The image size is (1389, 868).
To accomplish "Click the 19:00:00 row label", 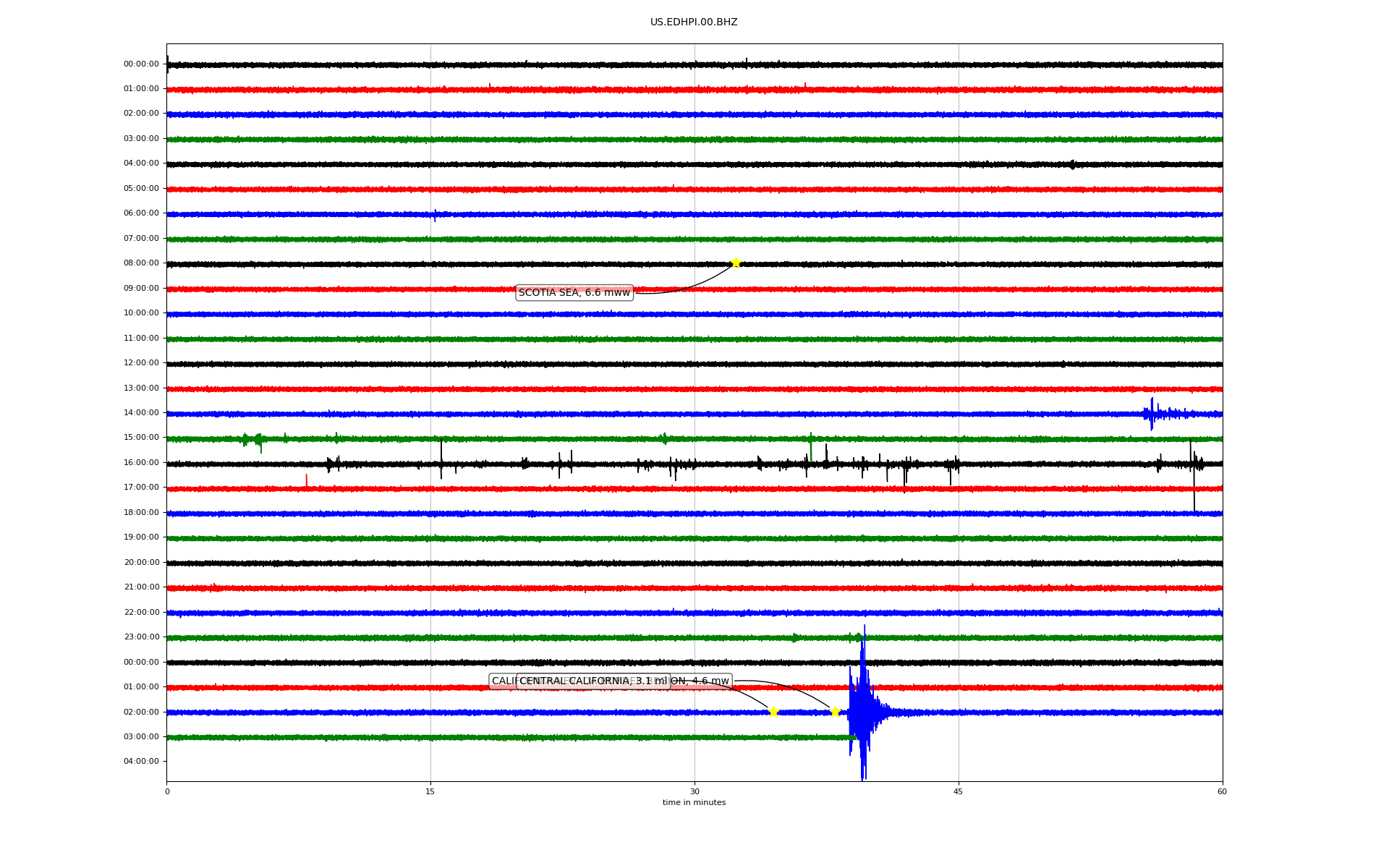I will pyautogui.click(x=141, y=537).
